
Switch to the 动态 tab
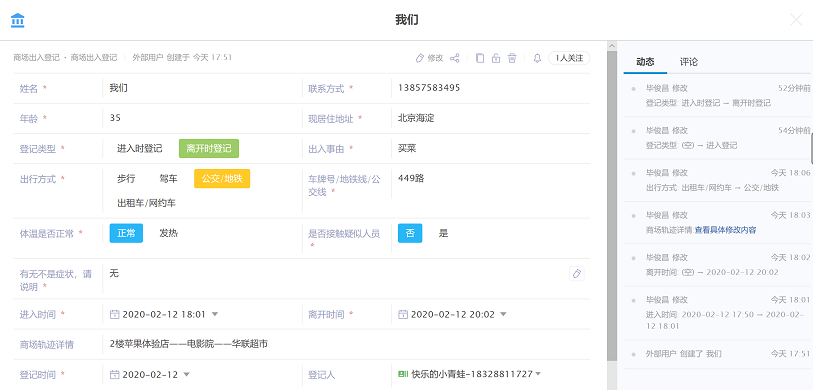coord(645,62)
